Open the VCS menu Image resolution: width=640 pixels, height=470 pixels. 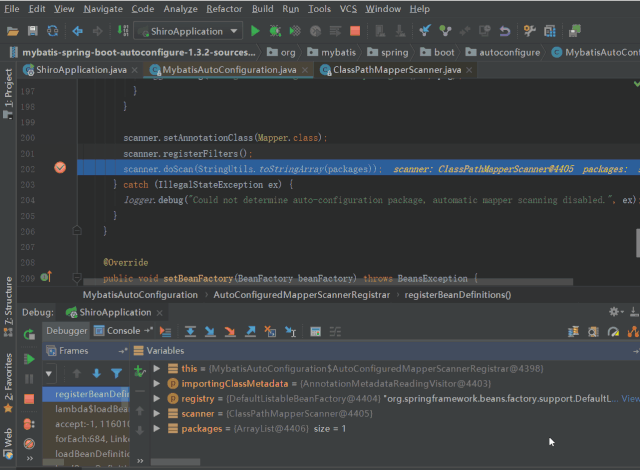tap(348, 9)
